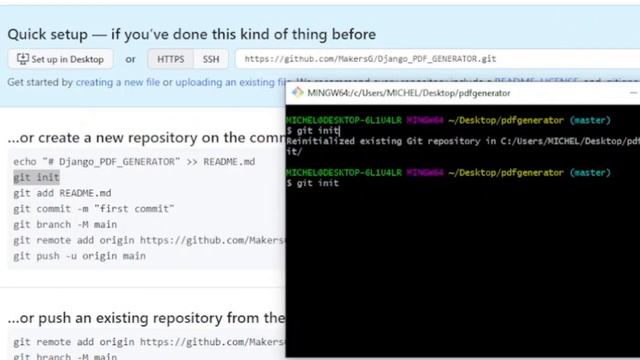The image size is (640, 360).
Task: Click the git commit first commit line
Action: point(94,209)
